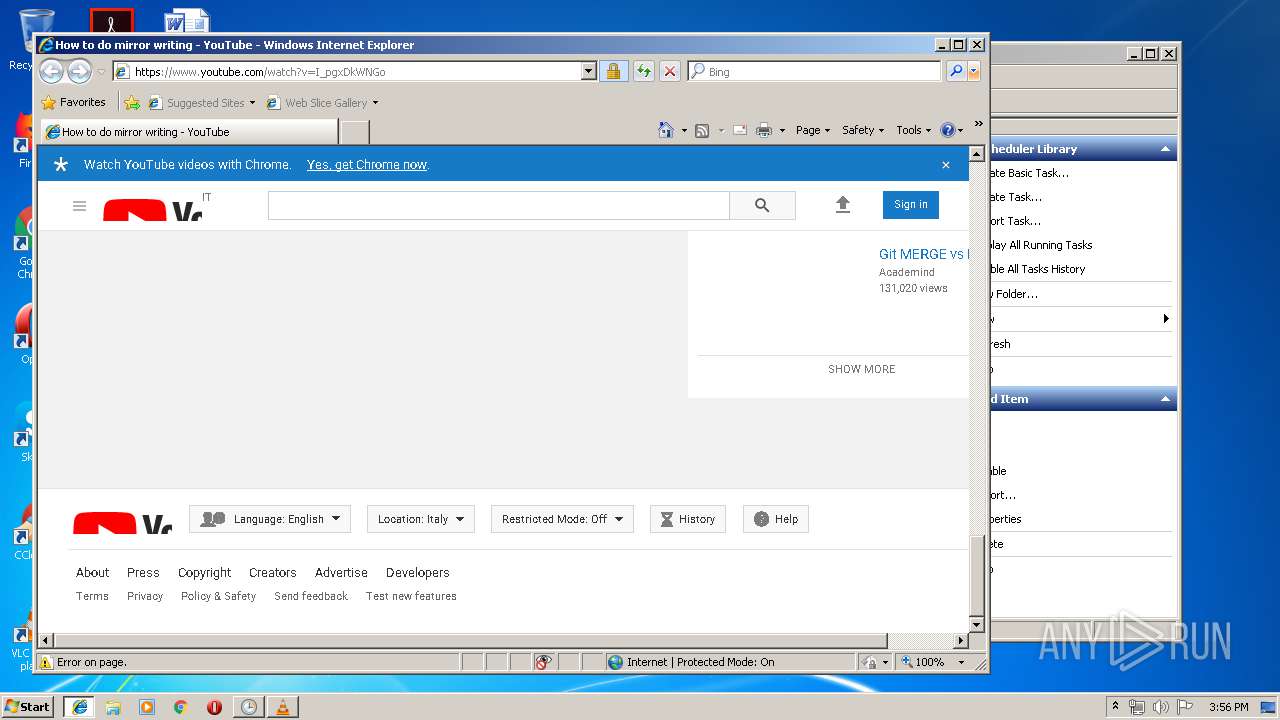
Task: Click the Press footer link
Action: (x=143, y=573)
